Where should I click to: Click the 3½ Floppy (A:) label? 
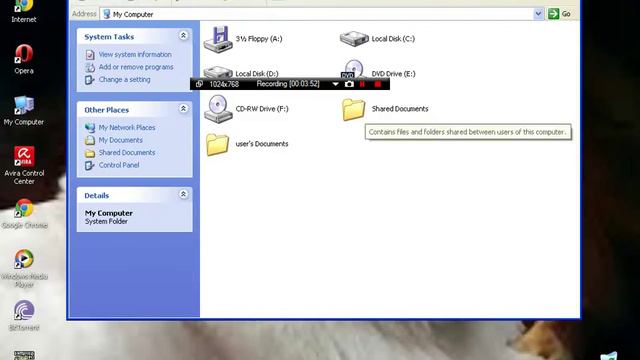click(259, 39)
